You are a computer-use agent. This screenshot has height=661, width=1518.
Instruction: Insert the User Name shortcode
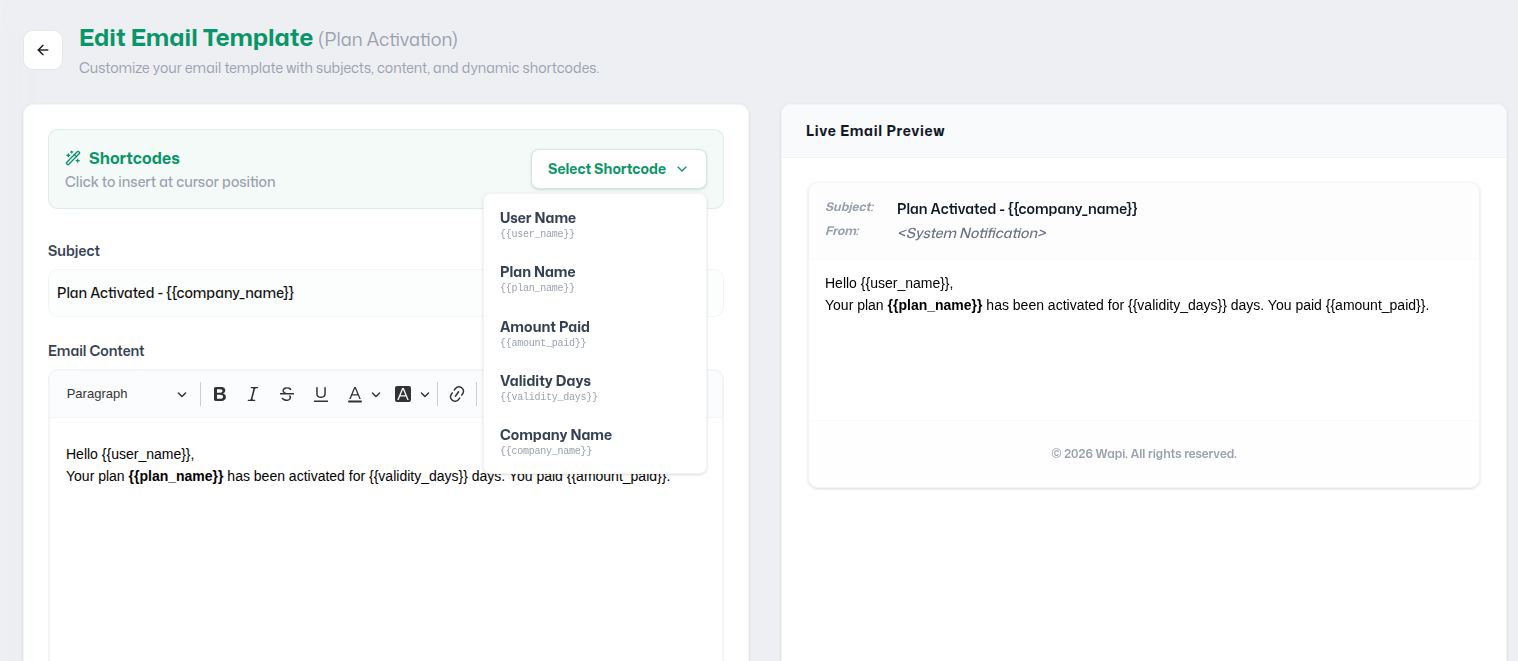pos(595,225)
